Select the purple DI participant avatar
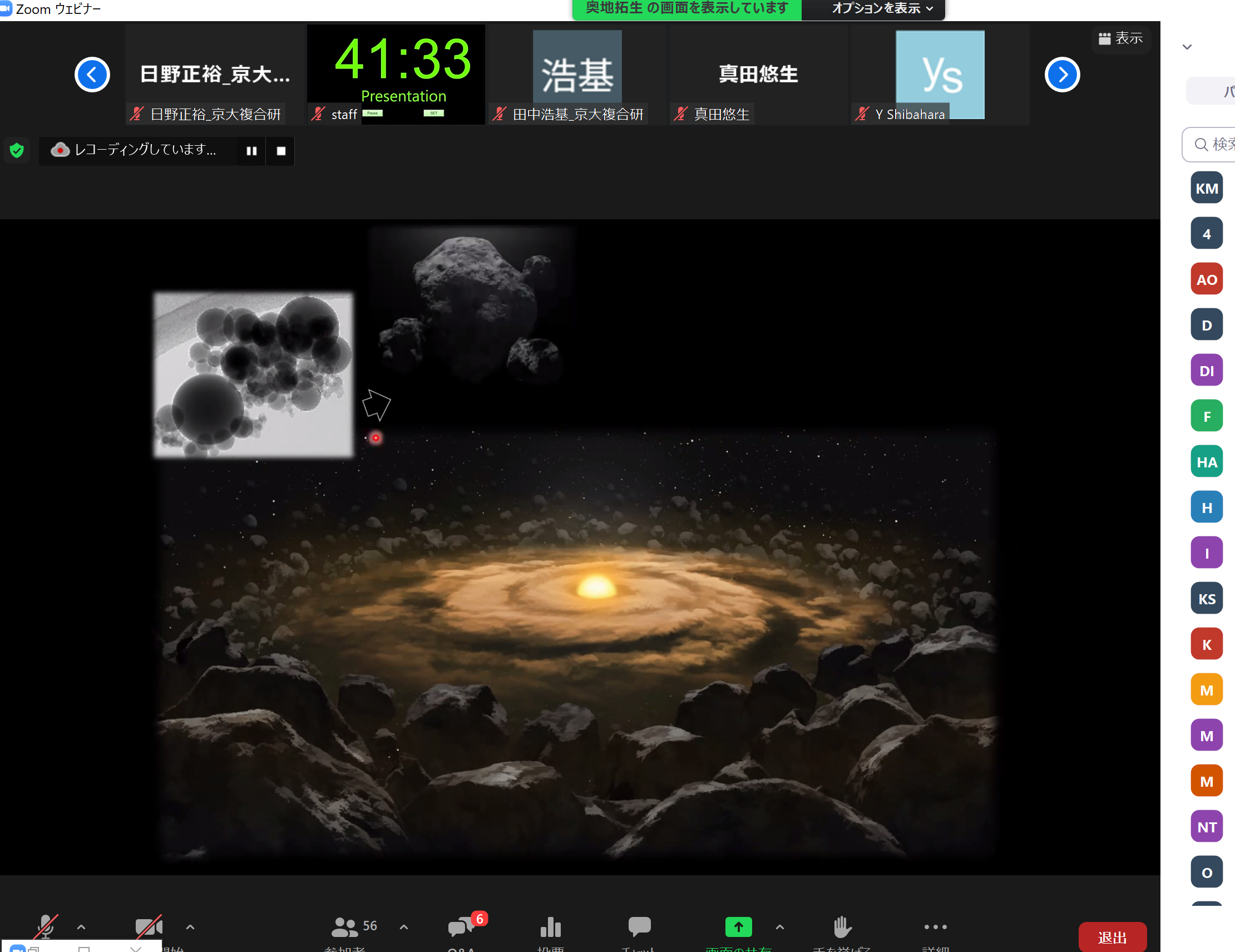The image size is (1235, 952). click(1207, 371)
